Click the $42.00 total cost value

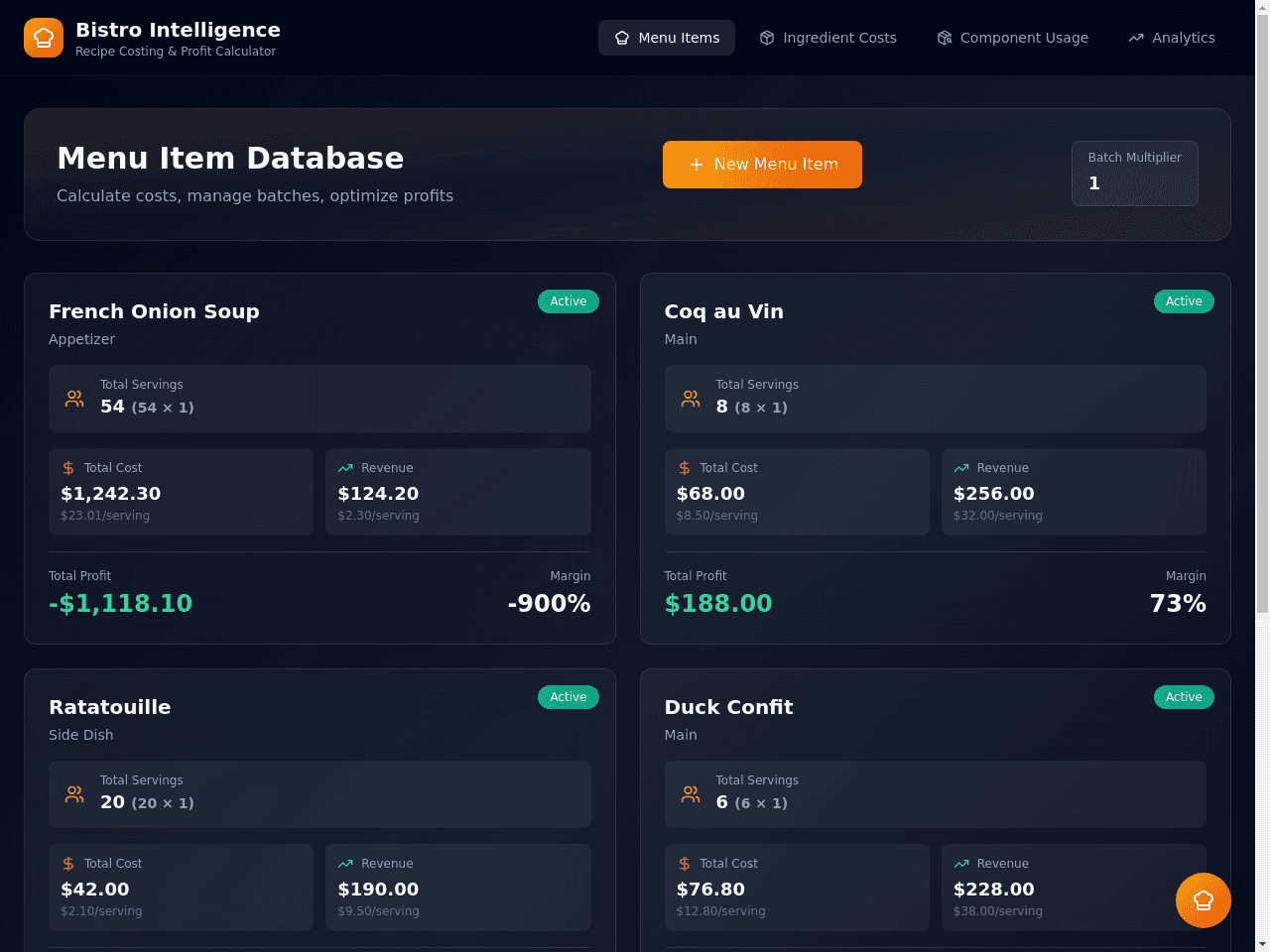(95, 890)
